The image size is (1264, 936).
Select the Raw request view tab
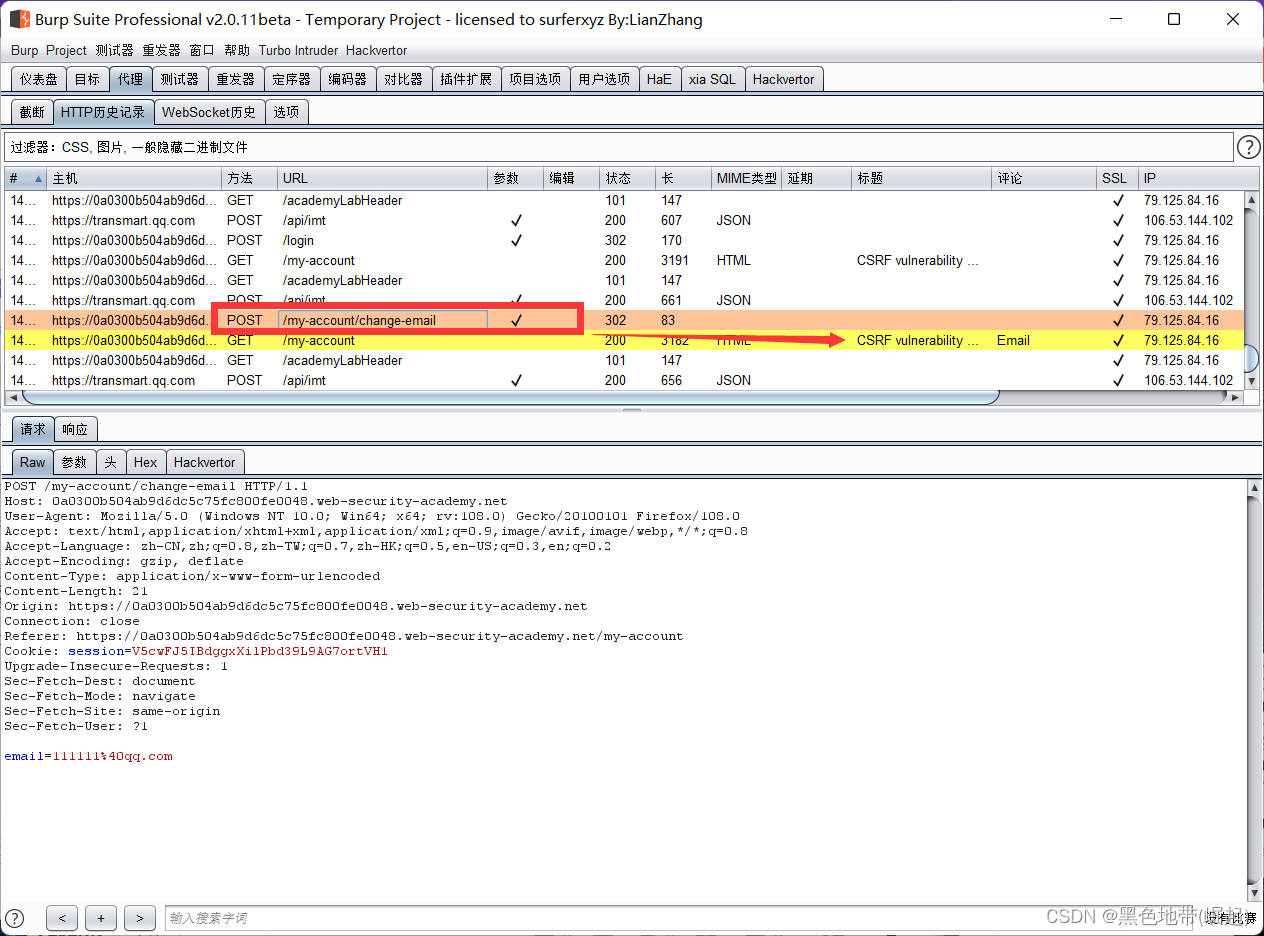[x=33, y=462]
